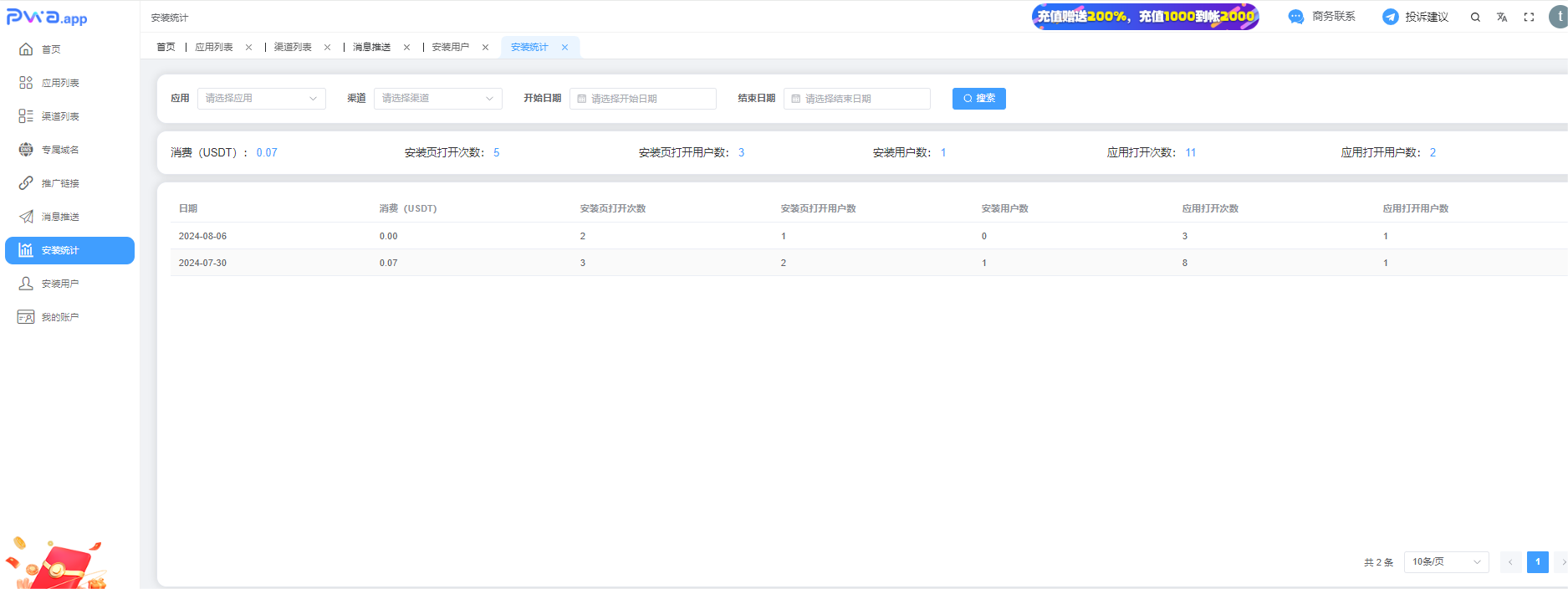Viewport: 1568px width, 589px height.
Task: Open 应用列表 via its grid icon
Action: [26, 83]
